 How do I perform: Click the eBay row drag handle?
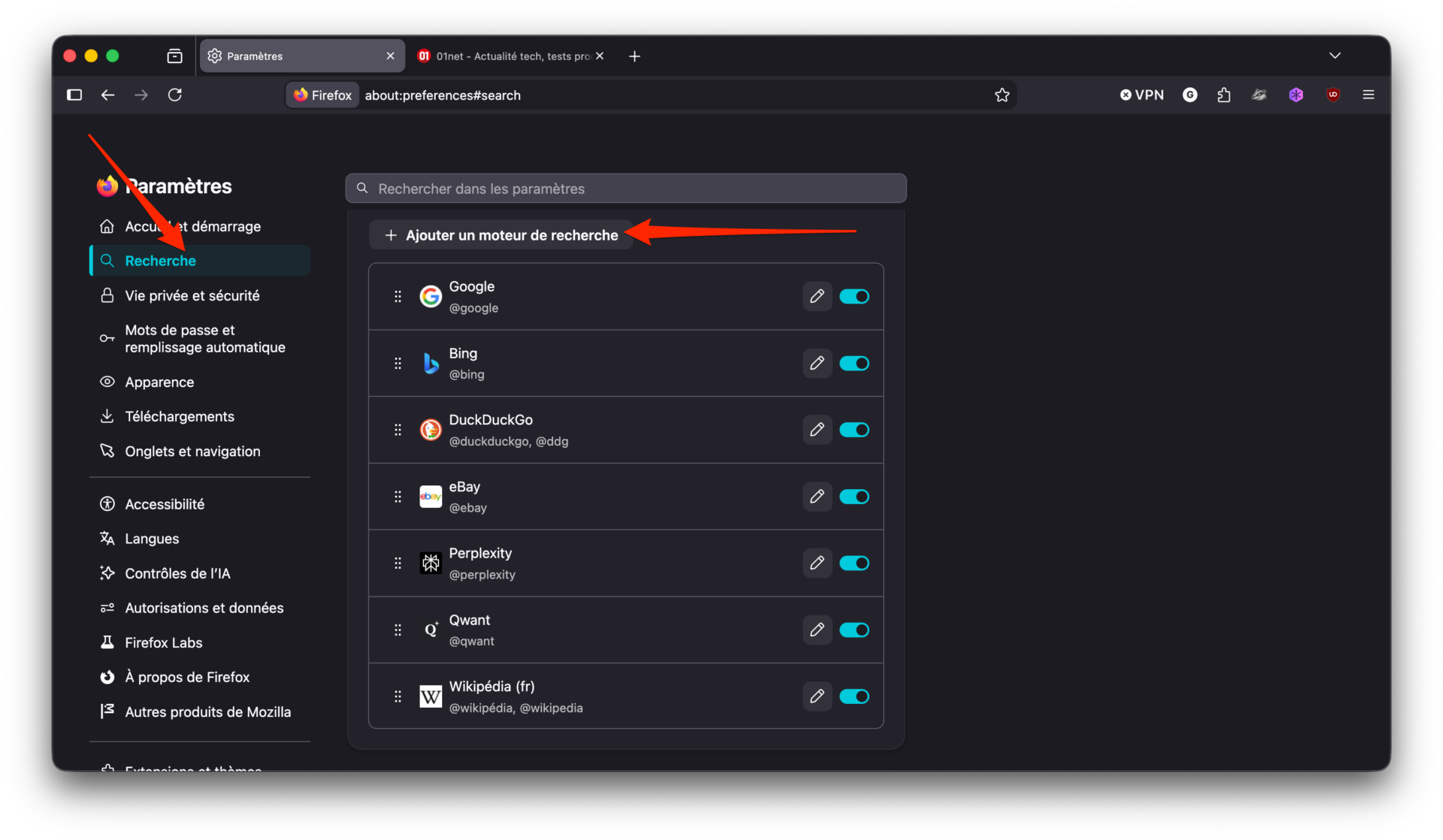point(398,497)
